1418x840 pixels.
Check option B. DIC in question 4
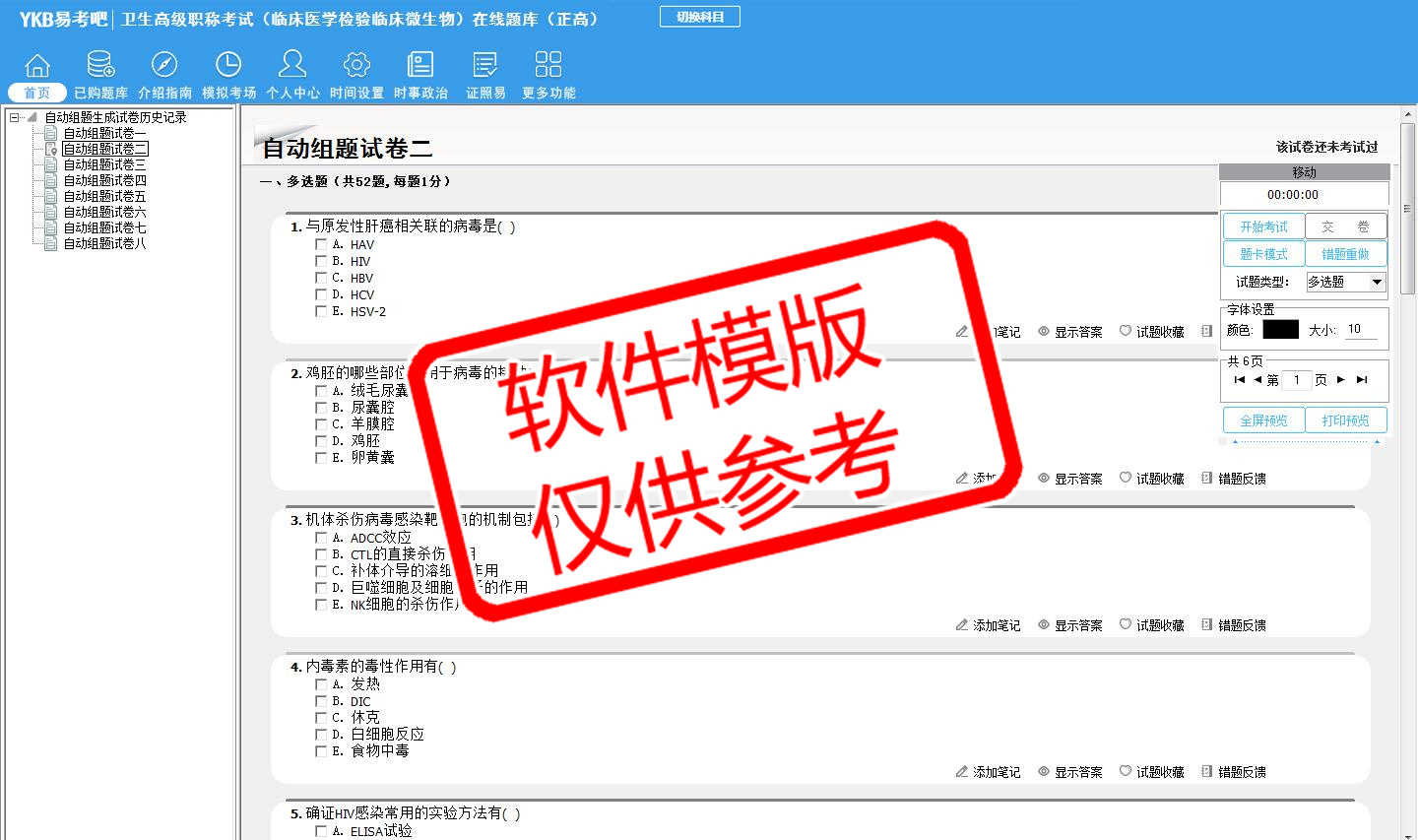(321, 701)
